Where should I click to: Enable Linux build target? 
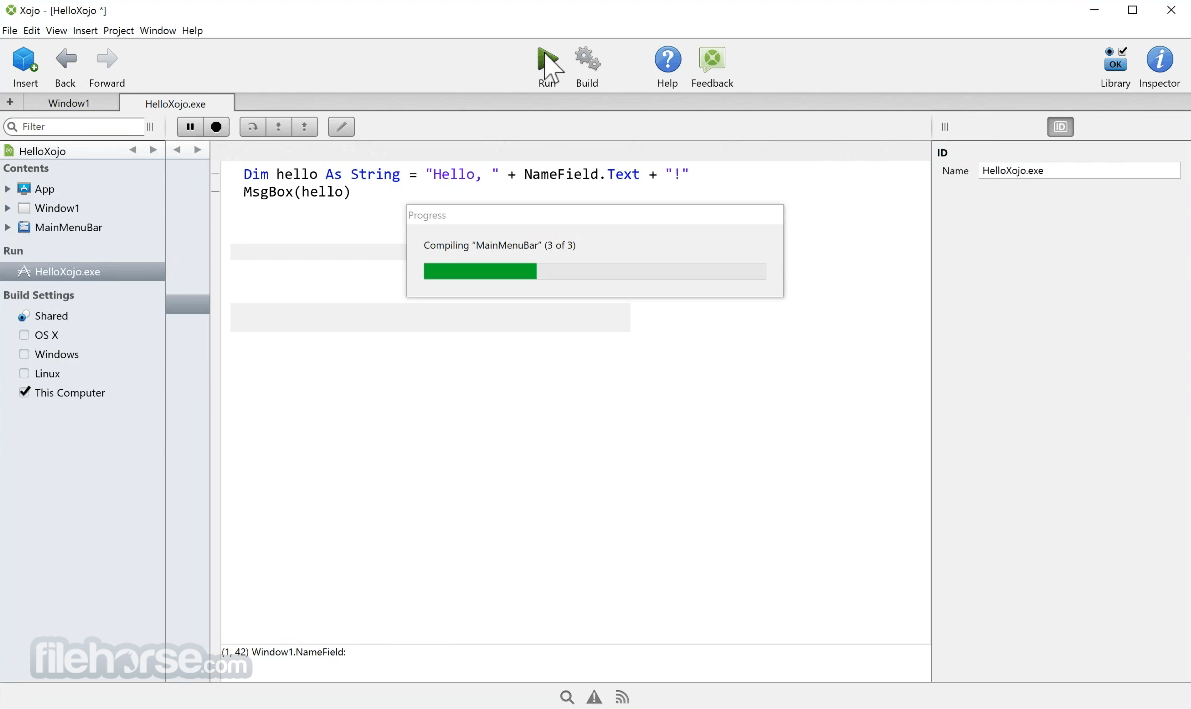[24, 374]
